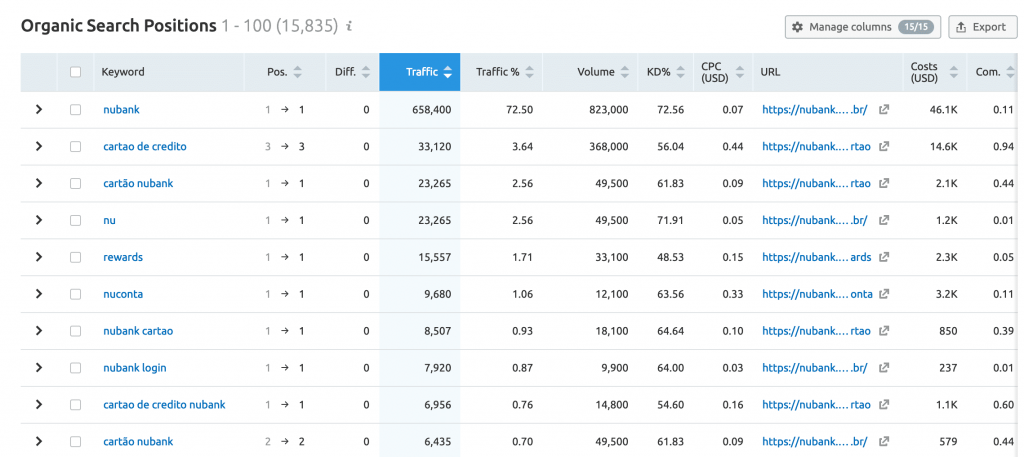Open keyword link rewards
1024x457 pixels.
click(x=123, y=257)
